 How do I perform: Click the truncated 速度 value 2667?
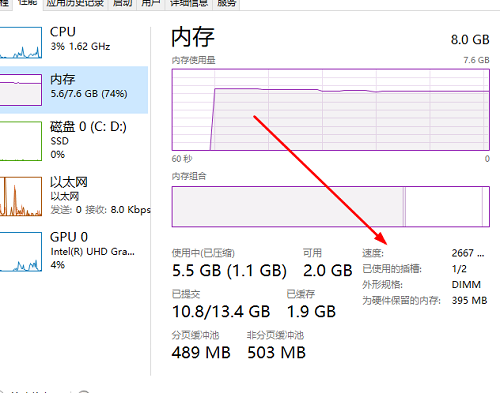pyautogui.click(x=468, y=253)
